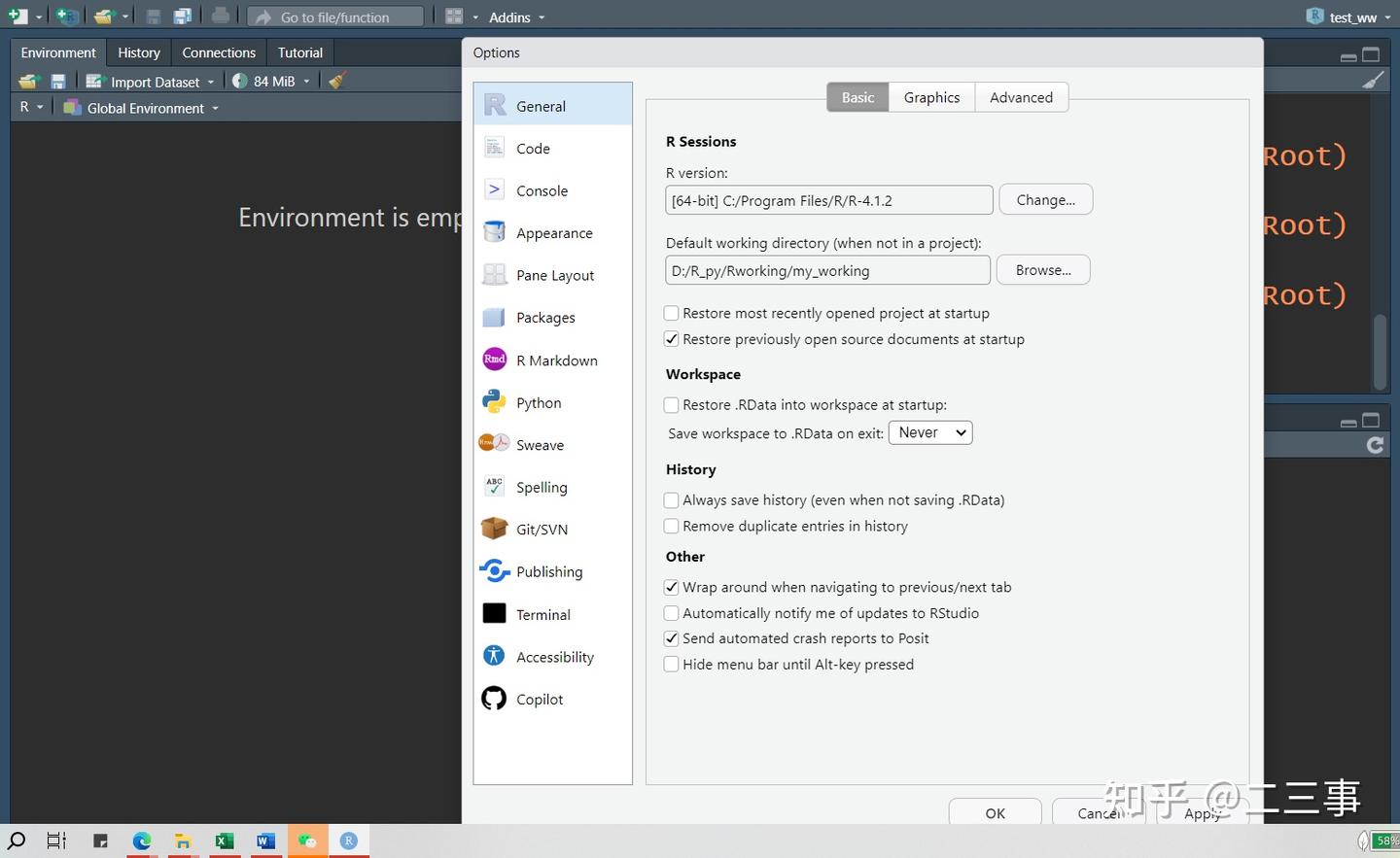Expand the New File dropdown arrow
The width and height of the screenshot is (1400, 858).
pyautogui.click(x=40, y=17)
